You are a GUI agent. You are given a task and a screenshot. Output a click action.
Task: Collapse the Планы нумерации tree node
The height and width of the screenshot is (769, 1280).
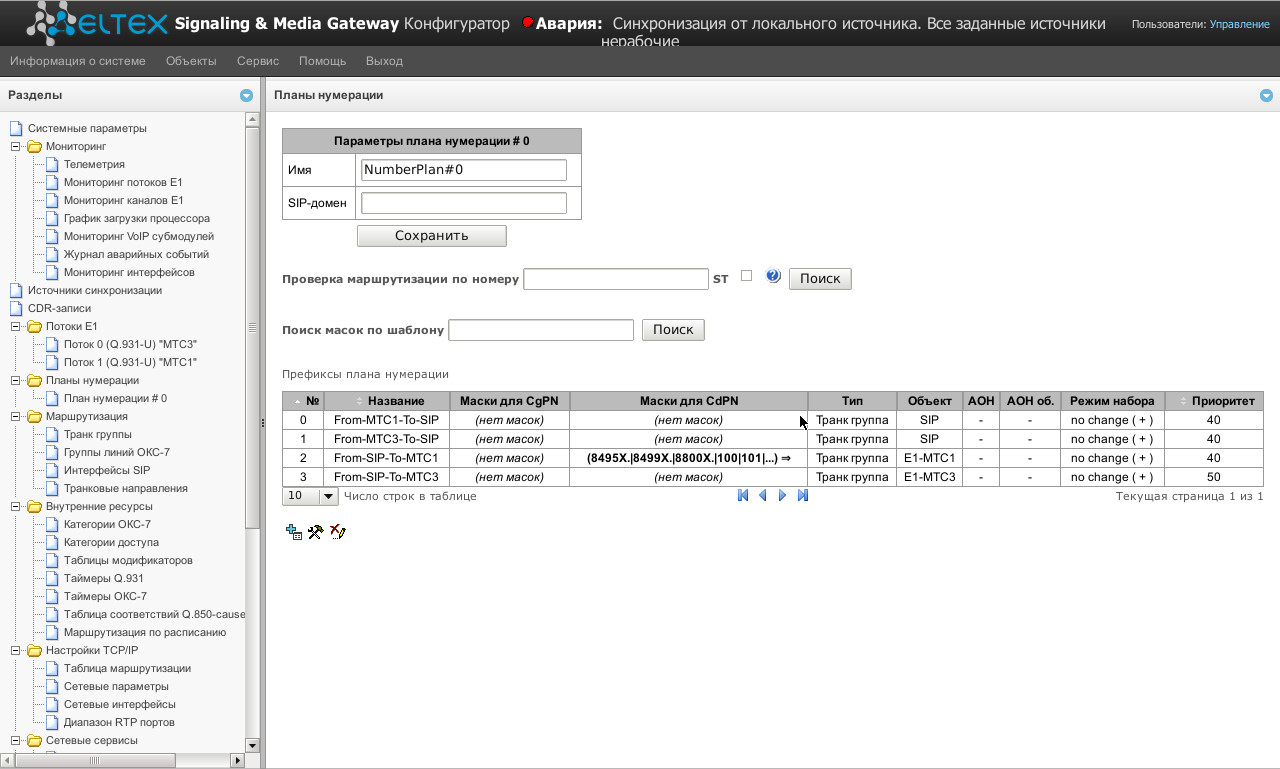point(16,381)
